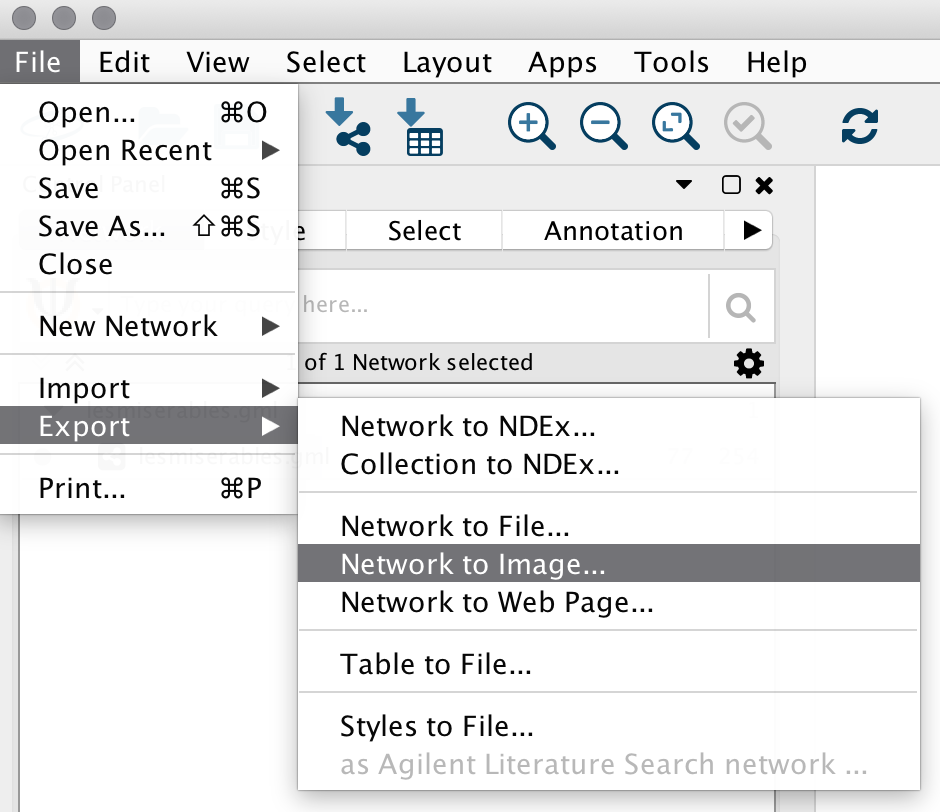Choose Save As... from File menu
940x812 pixels.
[149, 226]
